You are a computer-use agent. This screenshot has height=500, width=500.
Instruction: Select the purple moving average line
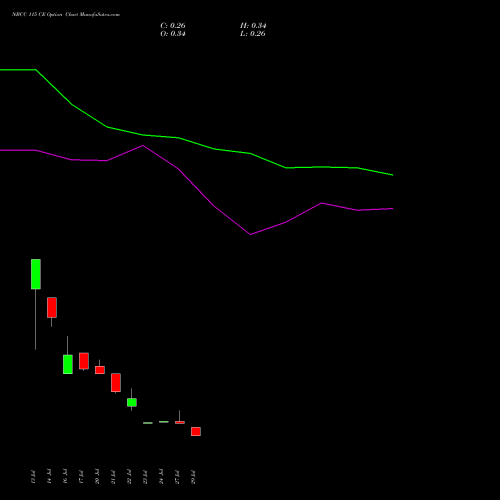click(x=197, y=187)
